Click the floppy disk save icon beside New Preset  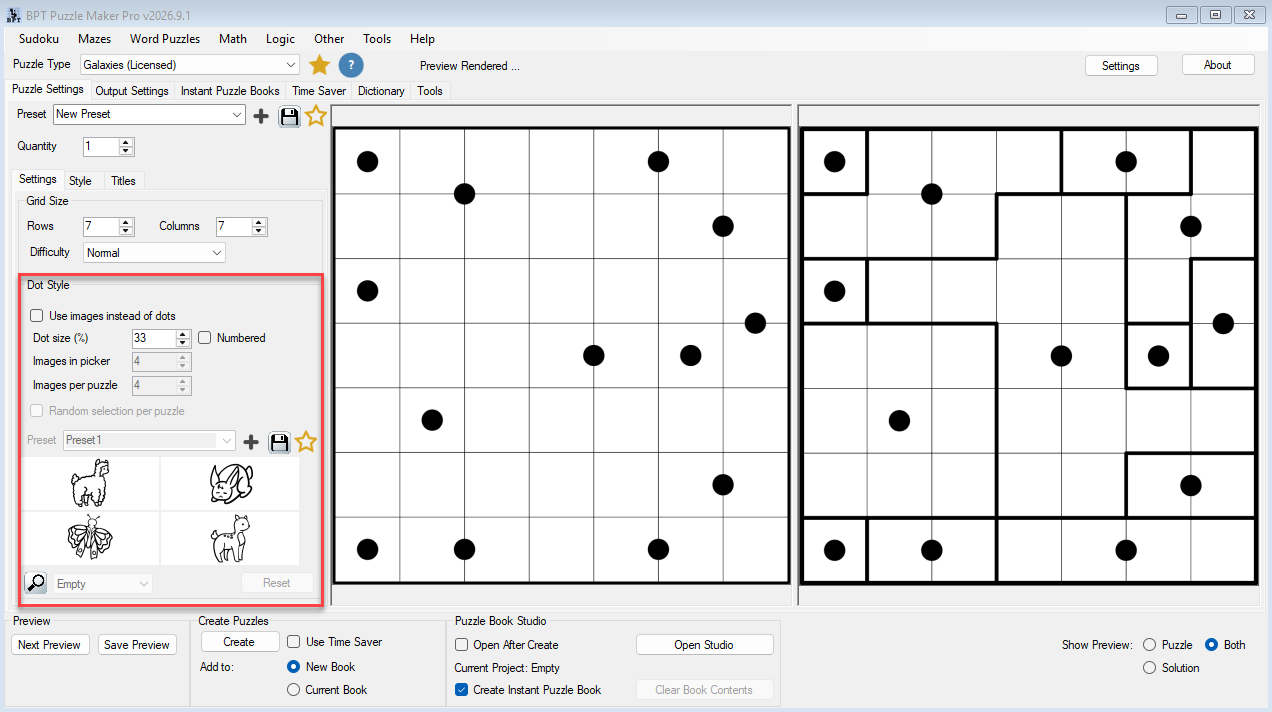point(289,116)
